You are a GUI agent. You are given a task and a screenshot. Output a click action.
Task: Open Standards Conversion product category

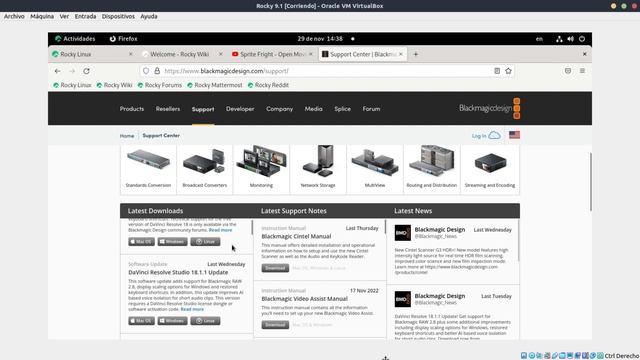point(148,169)
